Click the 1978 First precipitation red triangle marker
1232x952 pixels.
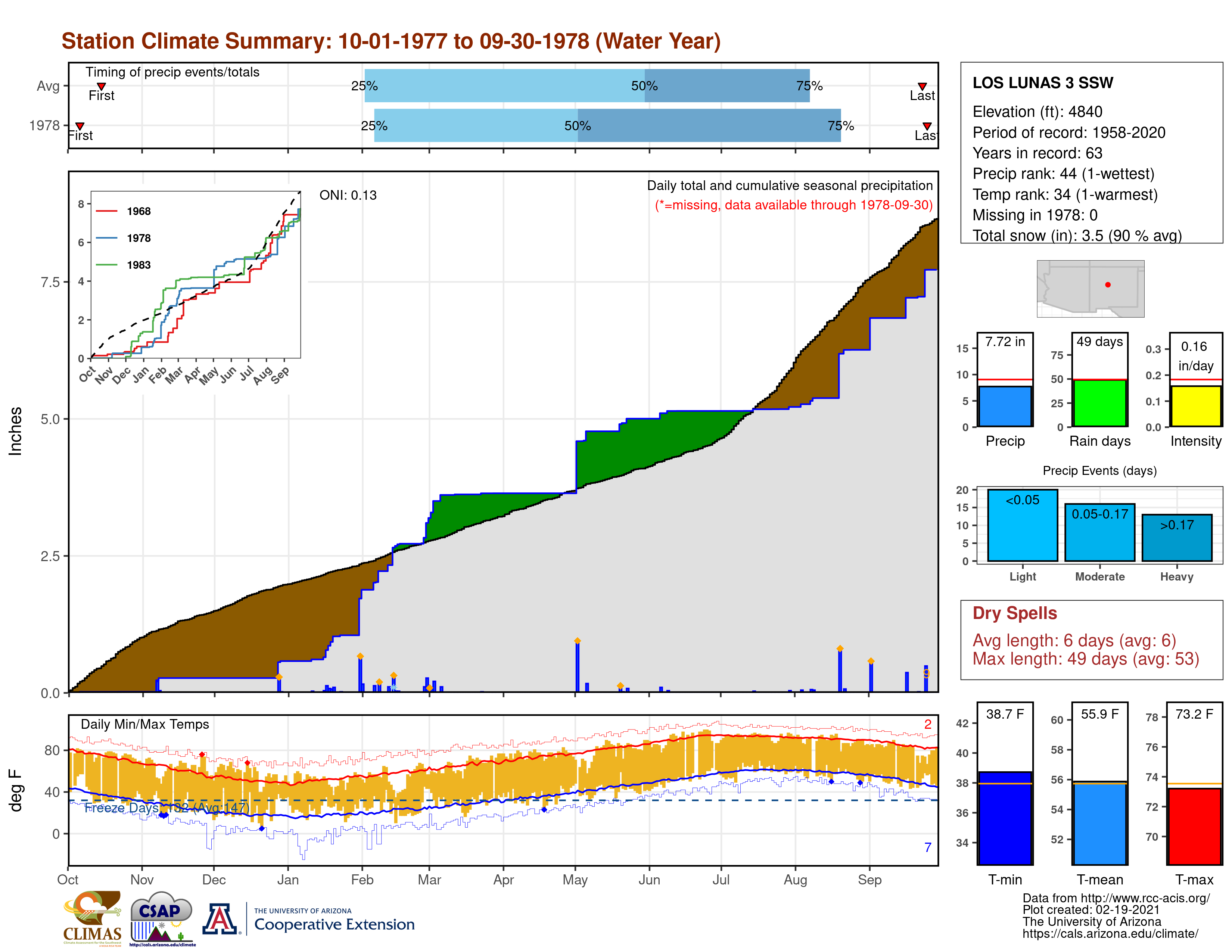click(x=80, y=126)
